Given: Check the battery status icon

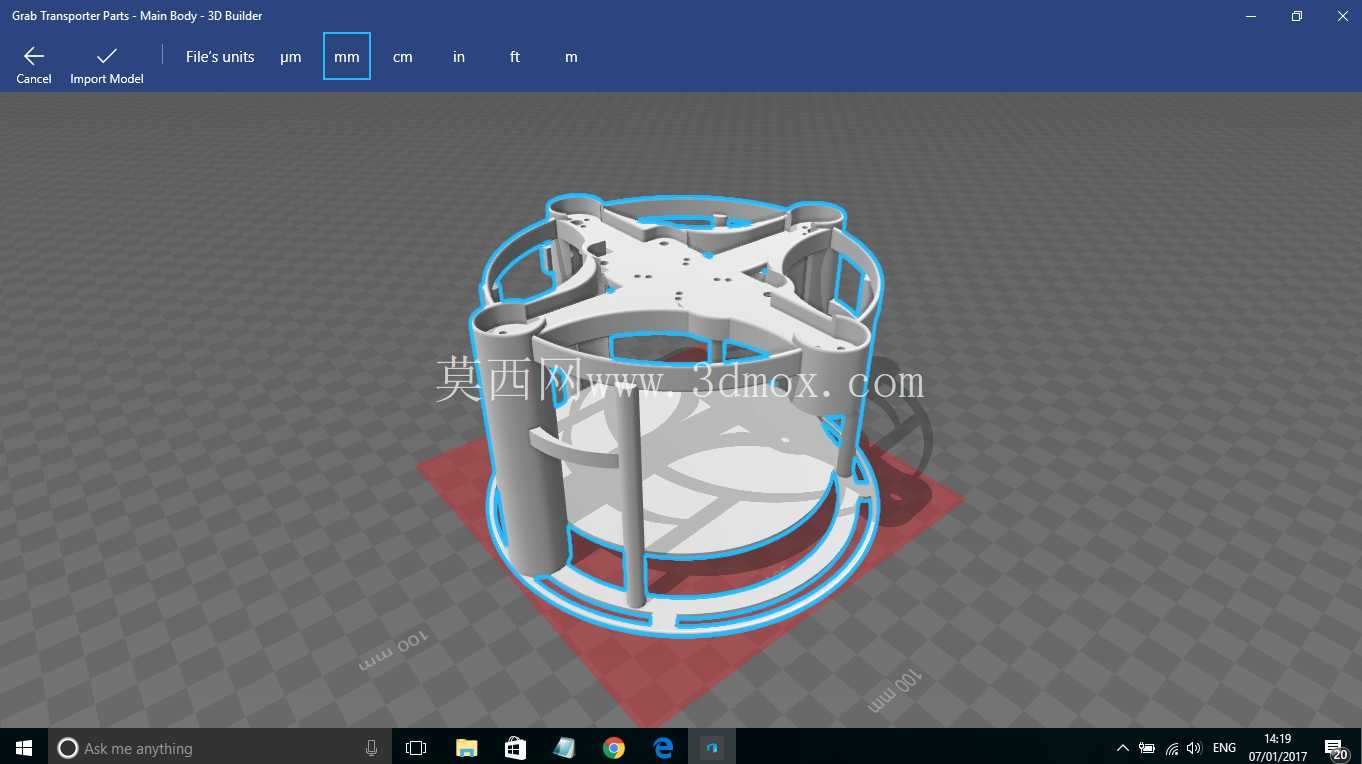Looking at the screenshot, I should click(1147, 748).
